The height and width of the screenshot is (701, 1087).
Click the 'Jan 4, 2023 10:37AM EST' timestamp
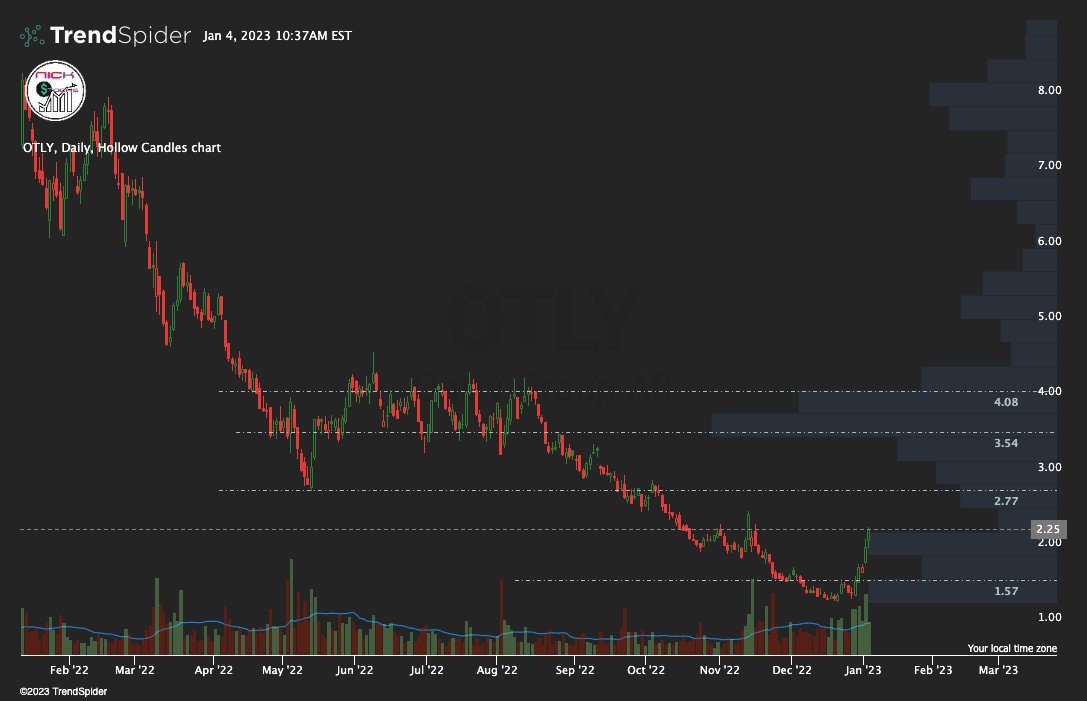coord(277,35)
